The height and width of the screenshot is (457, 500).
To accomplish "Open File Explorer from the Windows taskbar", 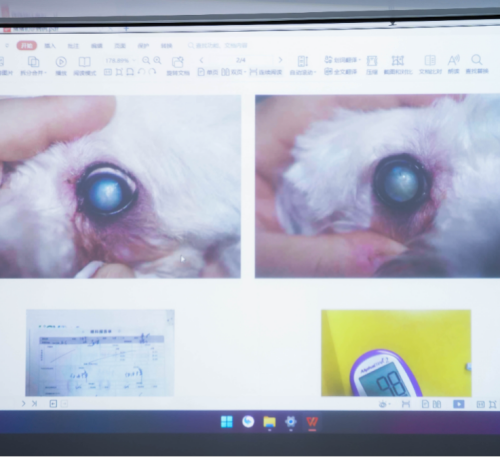I will (269, 422).
